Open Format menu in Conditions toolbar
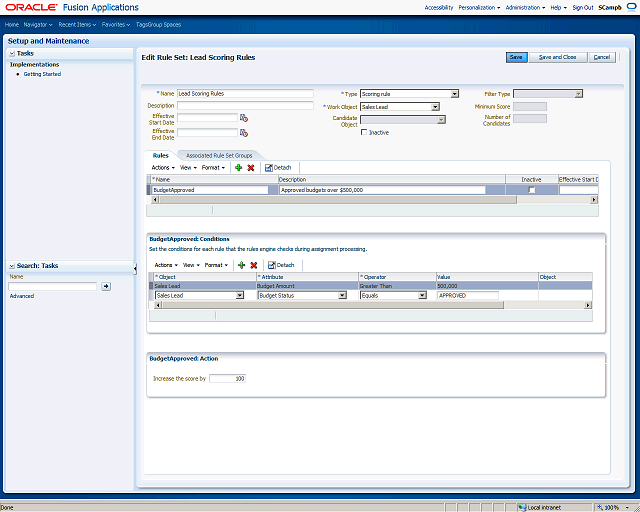The height and width of the screenshot is (512, 640). point(216,265)
